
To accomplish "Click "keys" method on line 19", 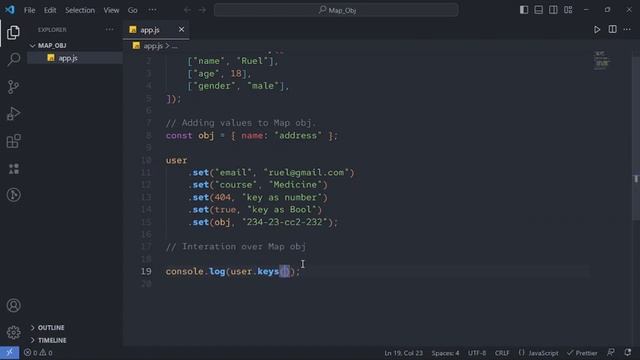I will click(268, 271).
